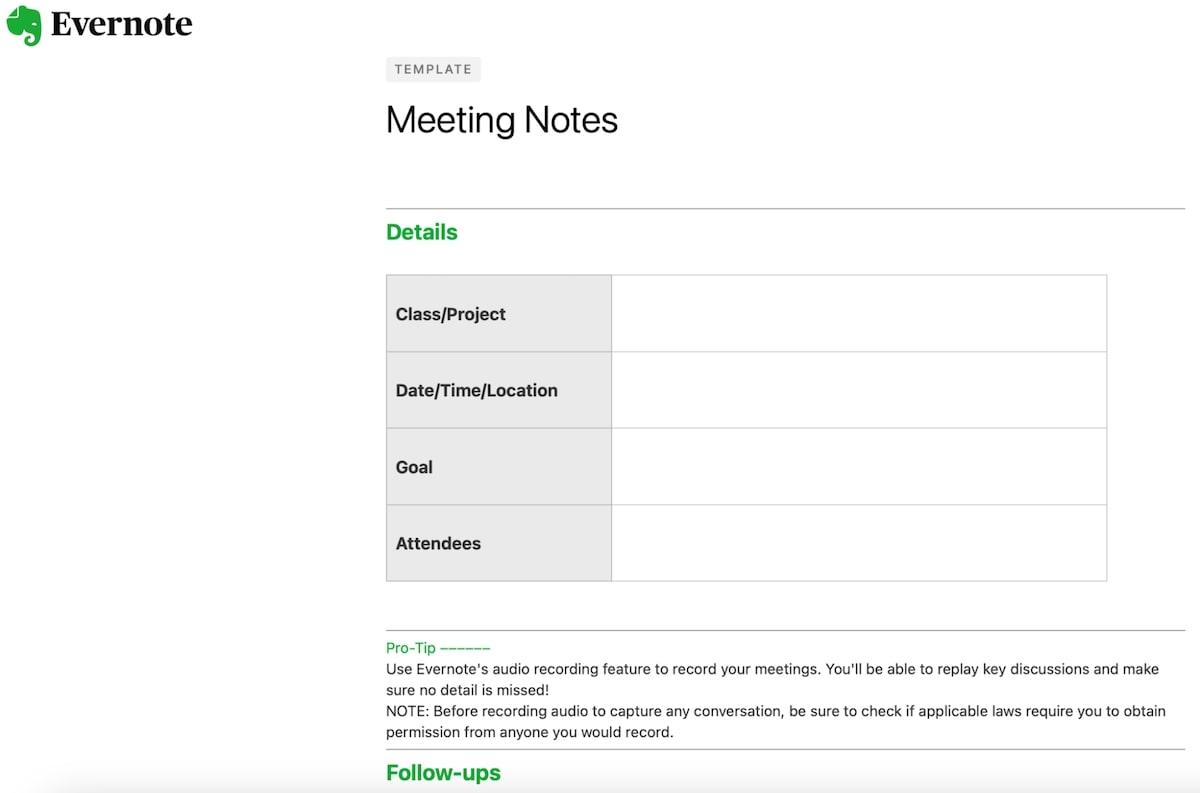
Task: Click the empty Attendees value cell
Action: (858, 543)
